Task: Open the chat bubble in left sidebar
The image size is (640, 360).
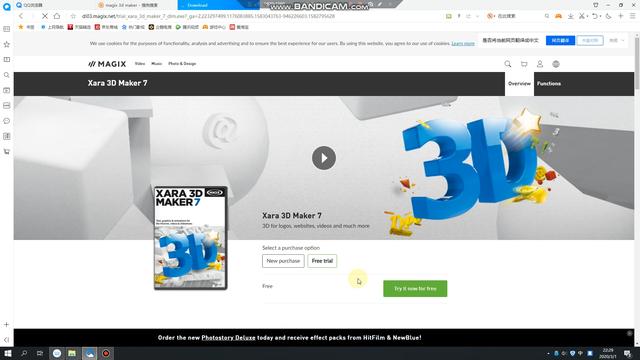Action: tap(7, 121)
